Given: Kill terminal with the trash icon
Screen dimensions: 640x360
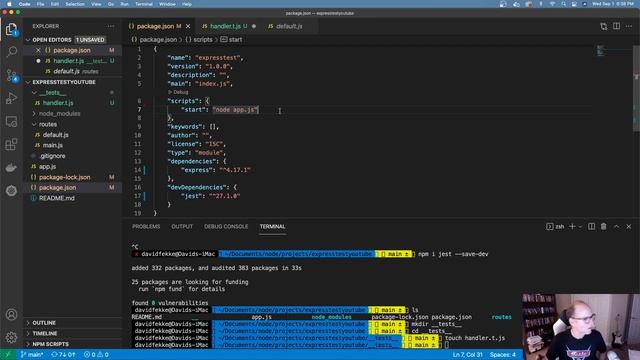Looking at the screenshot, I should pos(603,227).
